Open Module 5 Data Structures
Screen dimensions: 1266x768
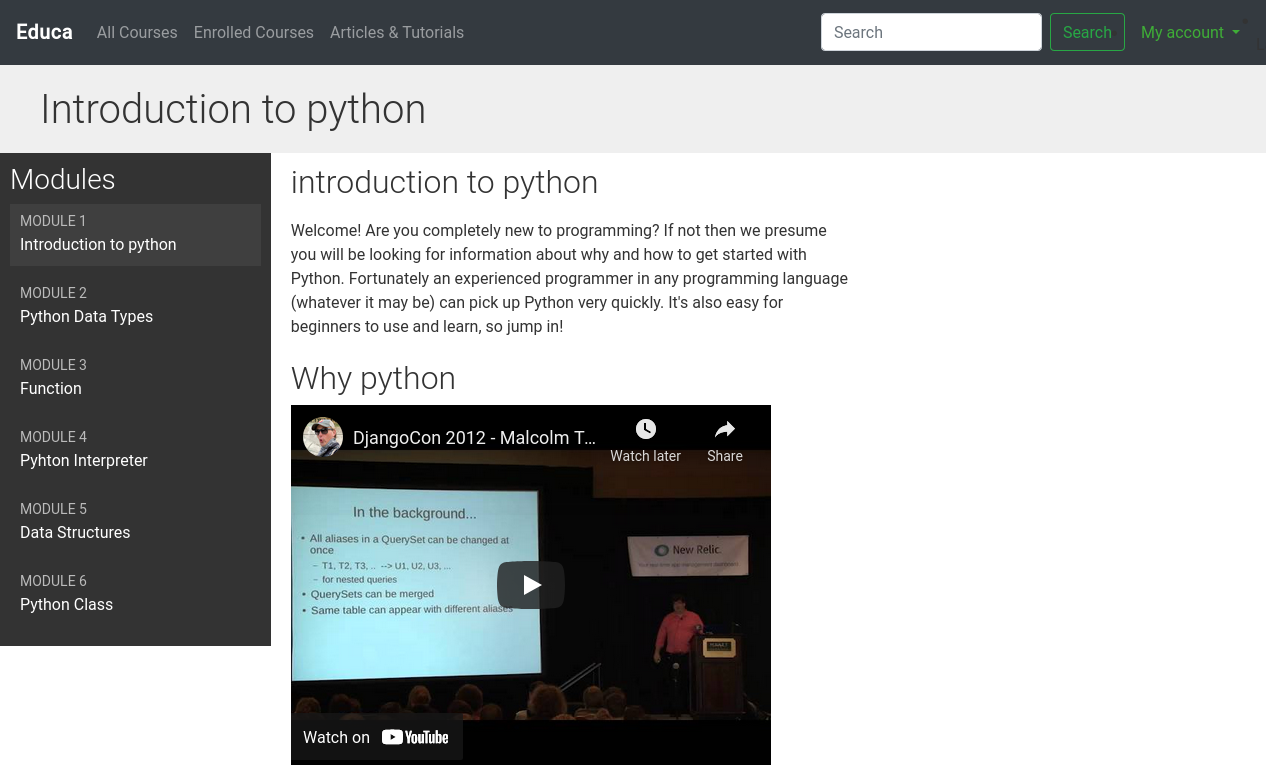pyautogui.click(x=135, y=522)
